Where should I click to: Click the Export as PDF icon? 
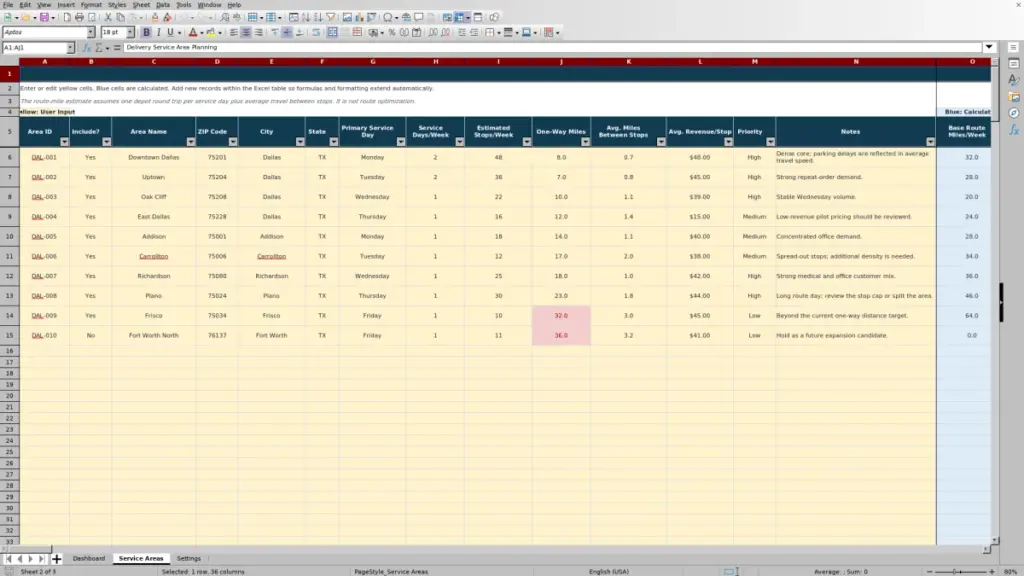pos(67,17)
